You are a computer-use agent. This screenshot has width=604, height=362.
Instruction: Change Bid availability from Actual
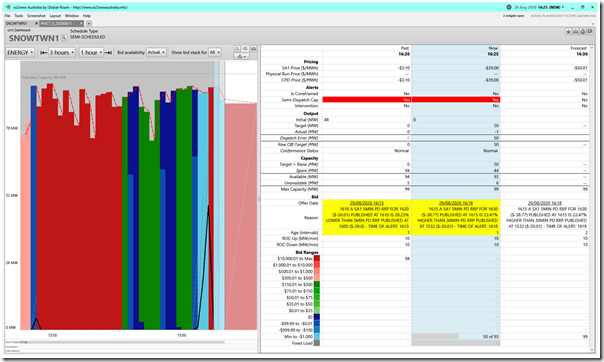156,52
